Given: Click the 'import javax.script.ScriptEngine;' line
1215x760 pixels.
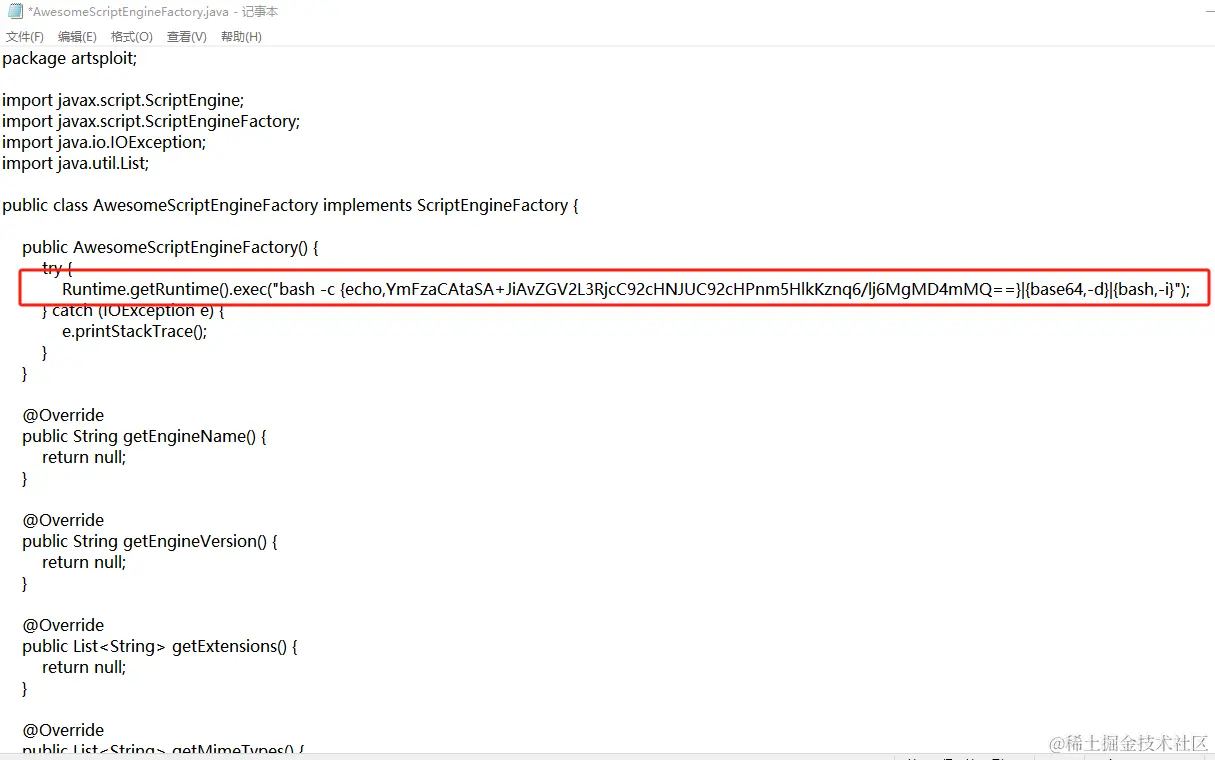Looking at the screenshot, I should click(x=123, y=100).
